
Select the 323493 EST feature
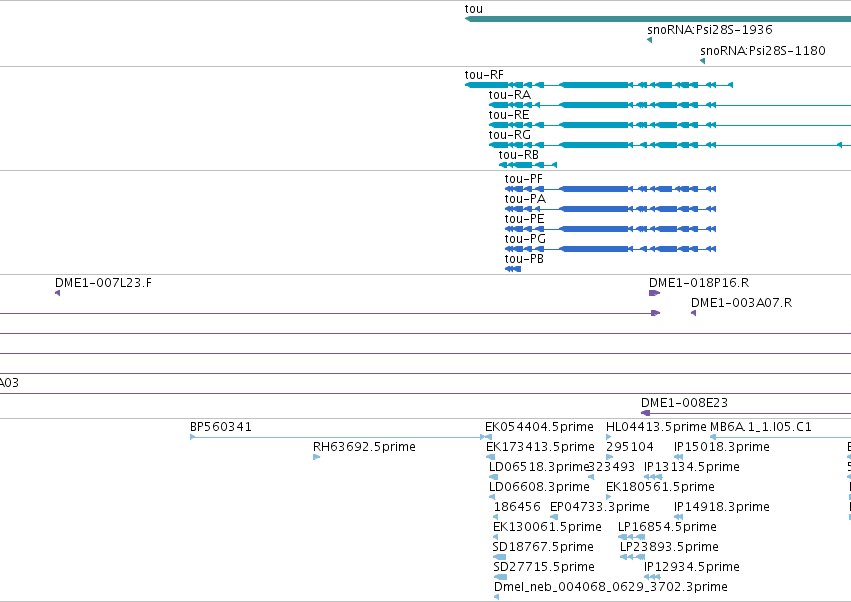[591, 477]
